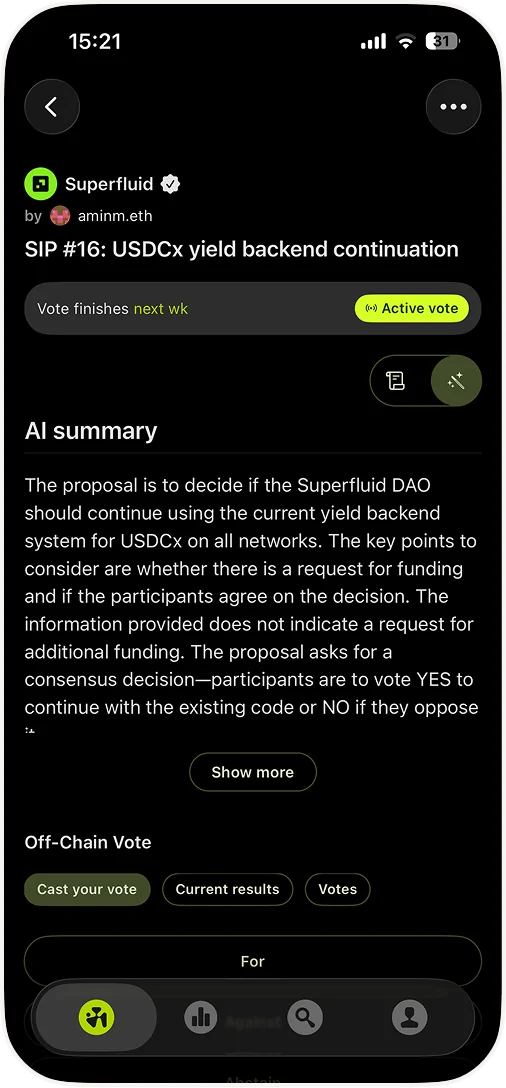Open the three-dots more options menu

[453, 107]
